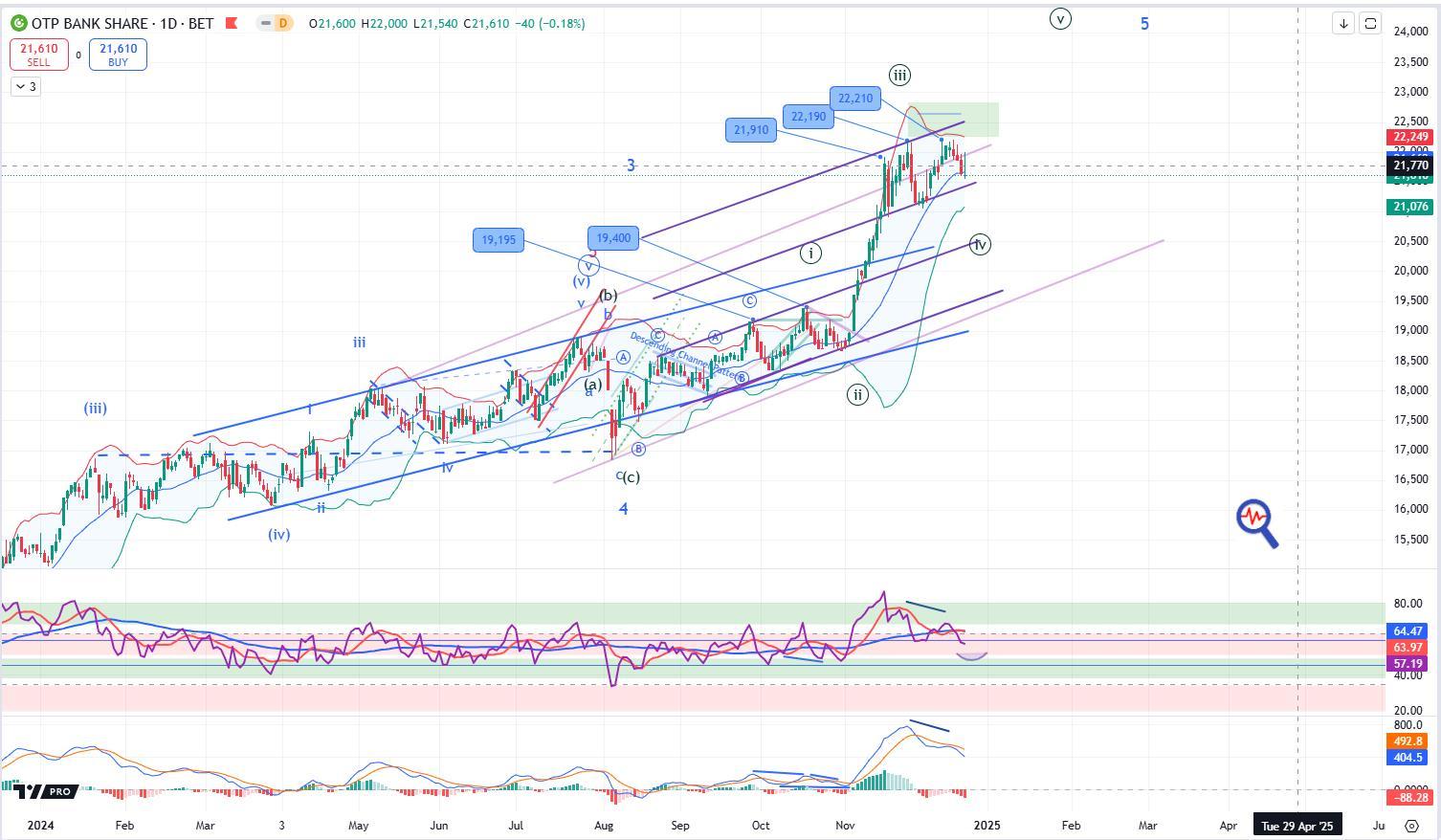Viewport: 1441px width, 840px height.
Task: Click the green OTP Bank symbol logo
Action: pyautogui.click(x=19, y=23)
